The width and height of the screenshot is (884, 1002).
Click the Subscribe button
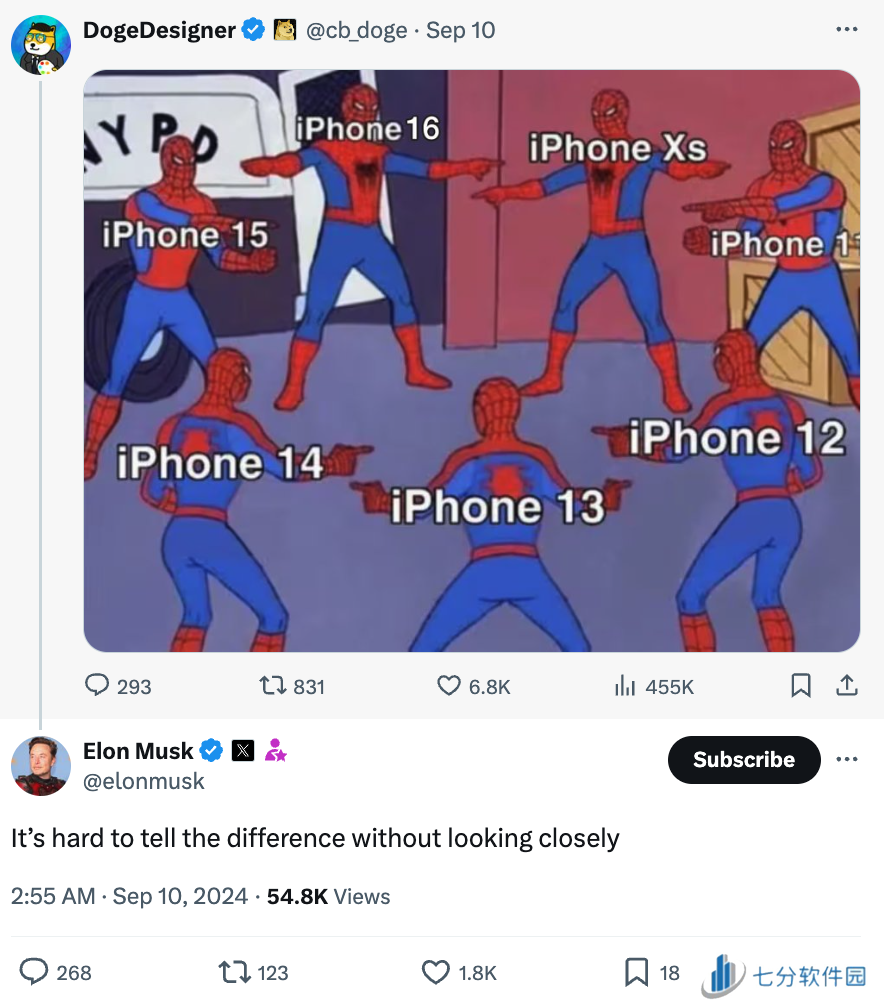pos(743,760)
